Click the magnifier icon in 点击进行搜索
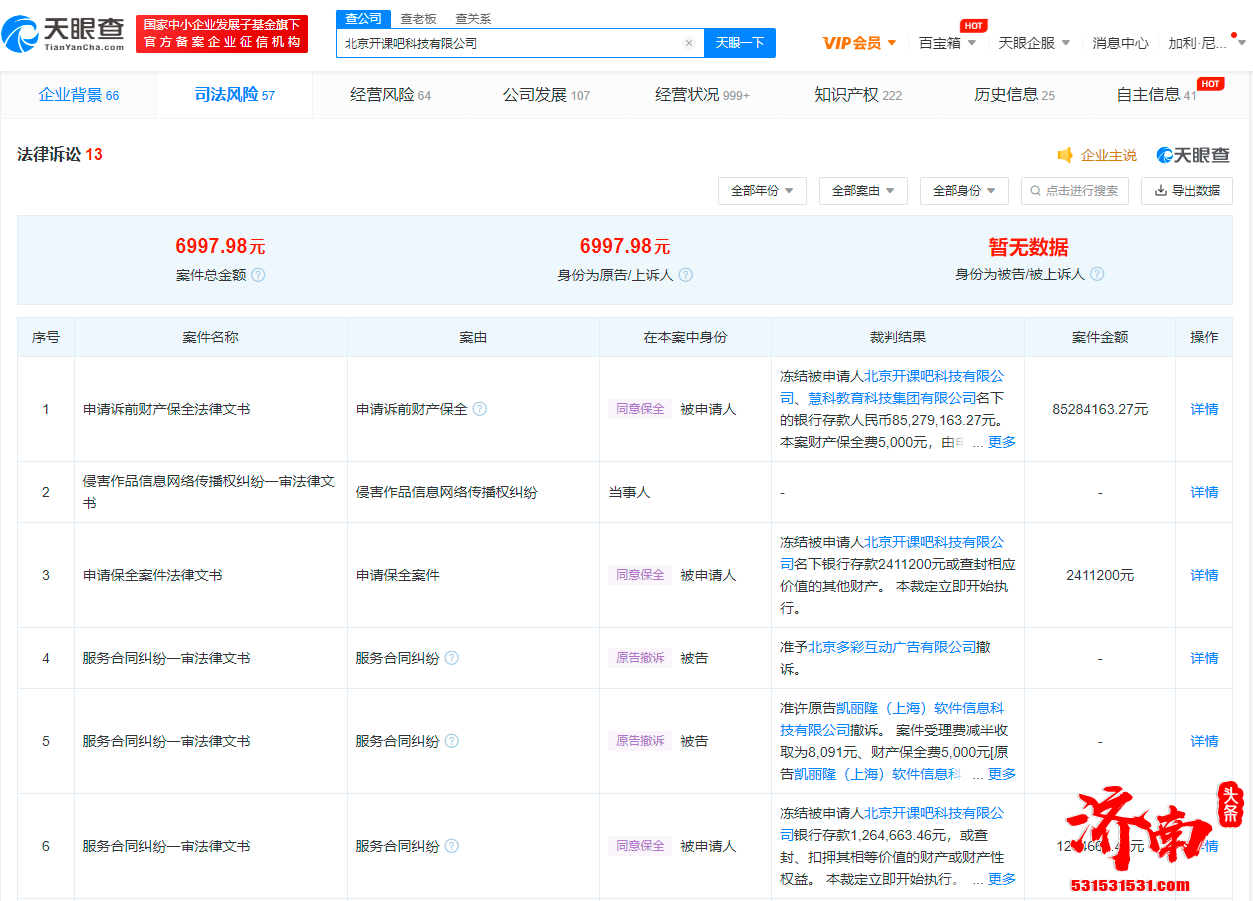The height and width of the screenshot is (901, 1253). [1034, 190]
